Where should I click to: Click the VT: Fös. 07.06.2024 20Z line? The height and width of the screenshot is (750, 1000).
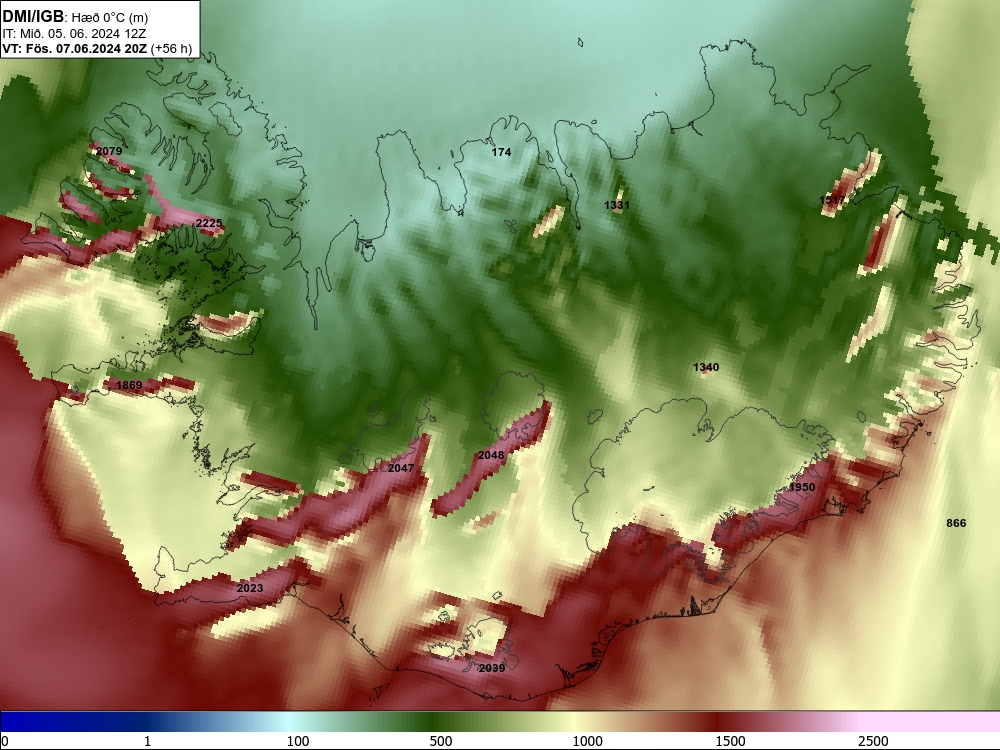point(97,48)
